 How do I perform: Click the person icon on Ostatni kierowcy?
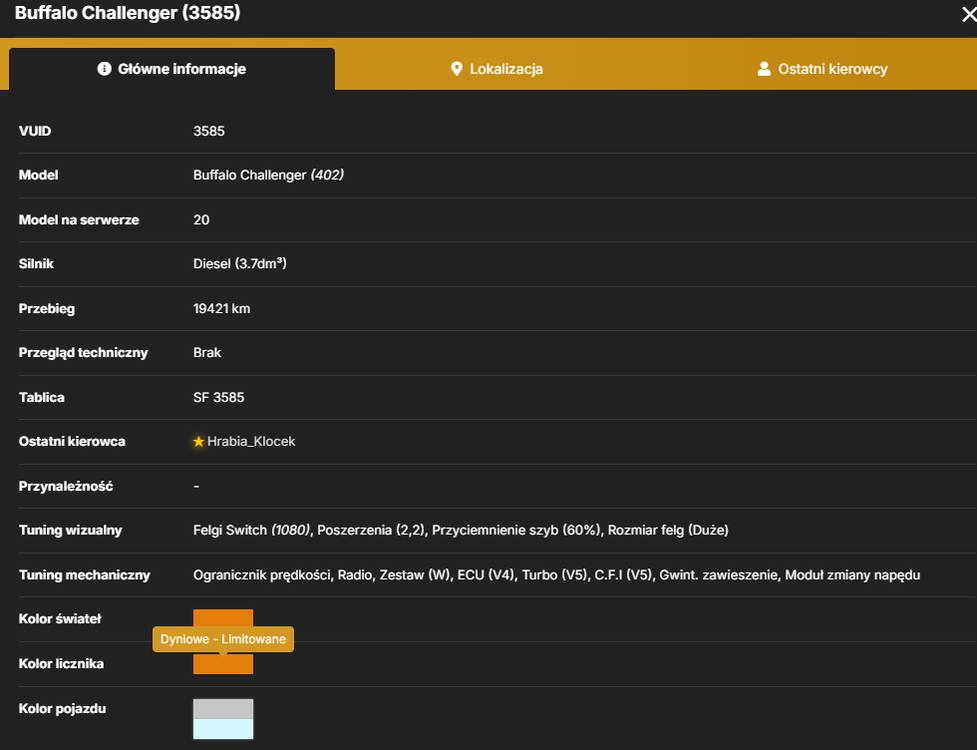(x=764, y=69)
